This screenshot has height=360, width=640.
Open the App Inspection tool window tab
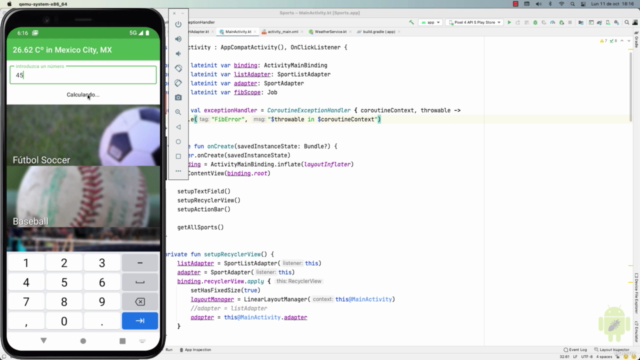[196, 350]
